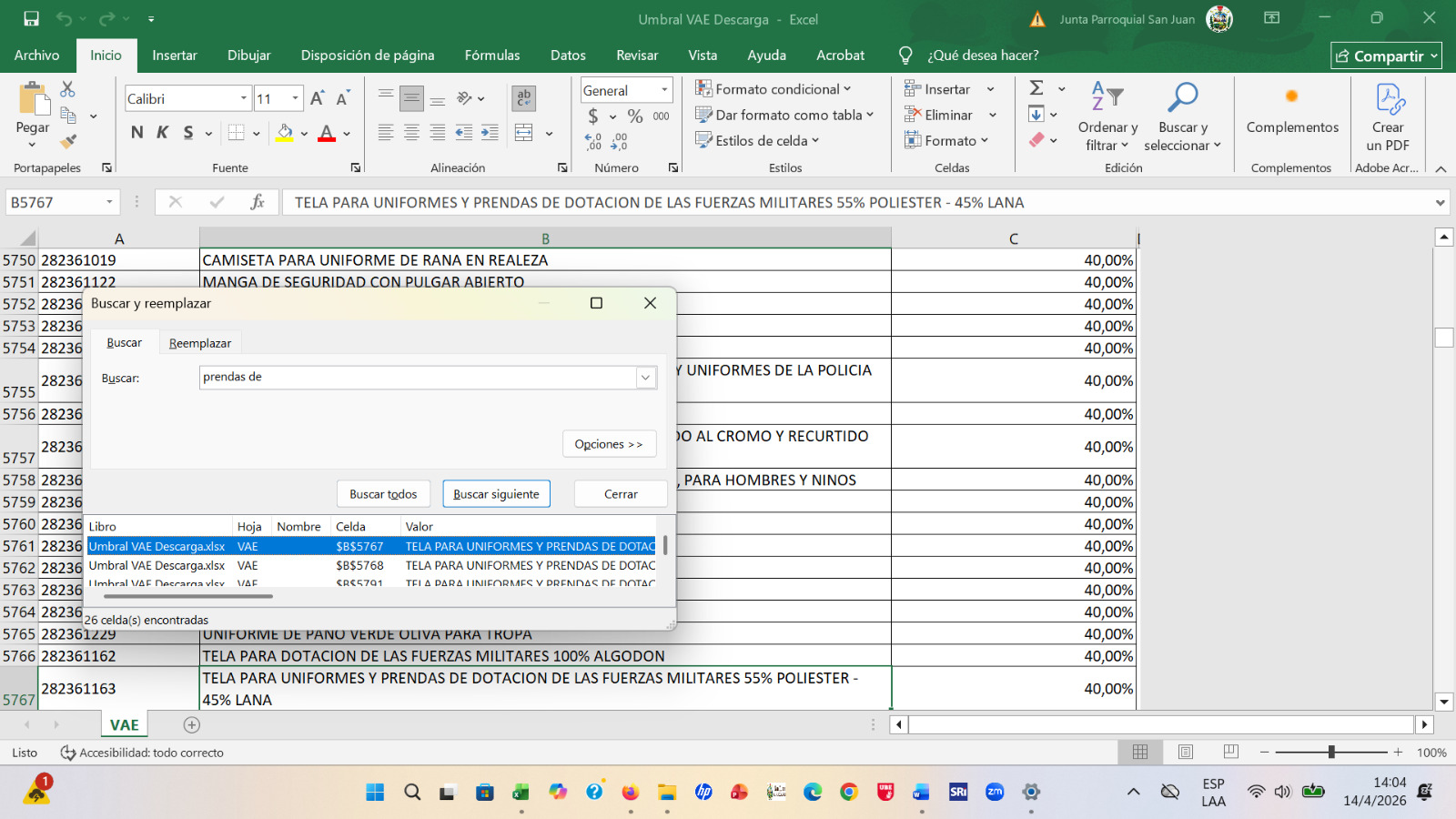The image size is (1456, 819).
Task: Click the Format Painter brush icon
Action: [x=68, y=141]
